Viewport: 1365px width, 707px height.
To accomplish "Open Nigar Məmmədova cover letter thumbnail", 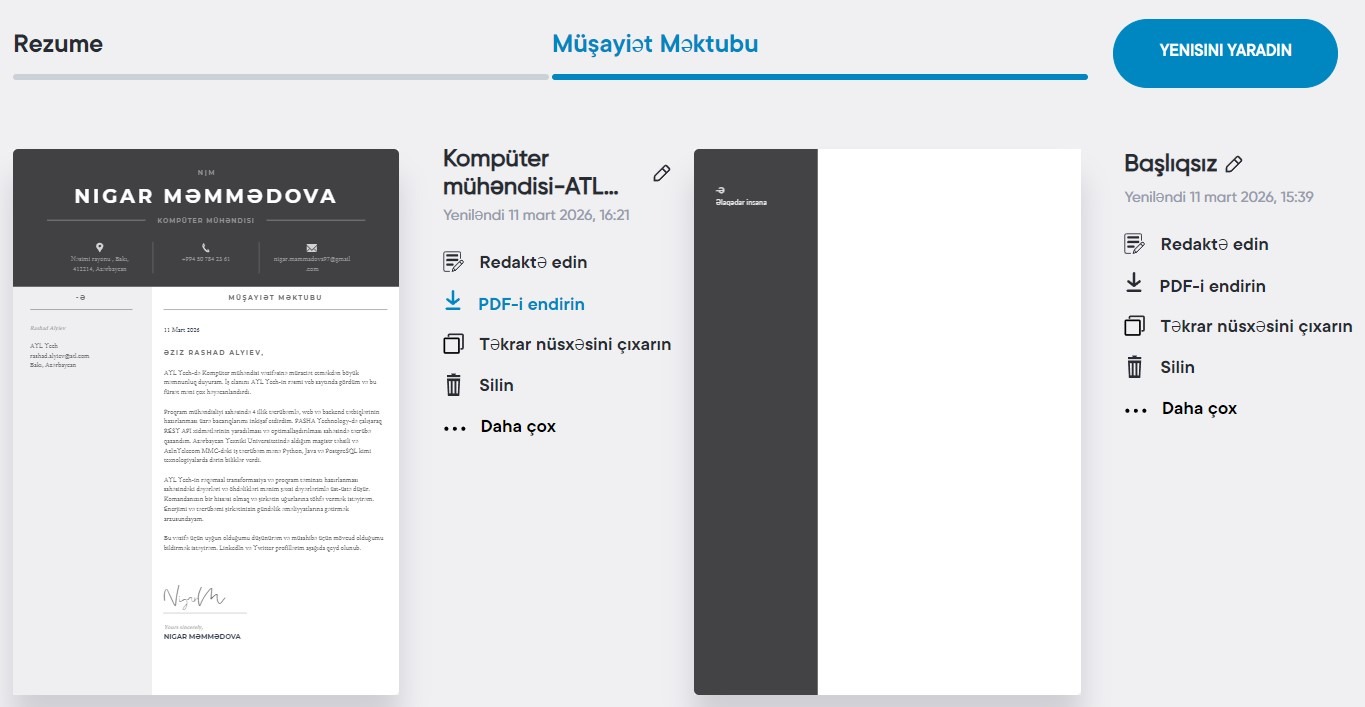I will point(206,422).
